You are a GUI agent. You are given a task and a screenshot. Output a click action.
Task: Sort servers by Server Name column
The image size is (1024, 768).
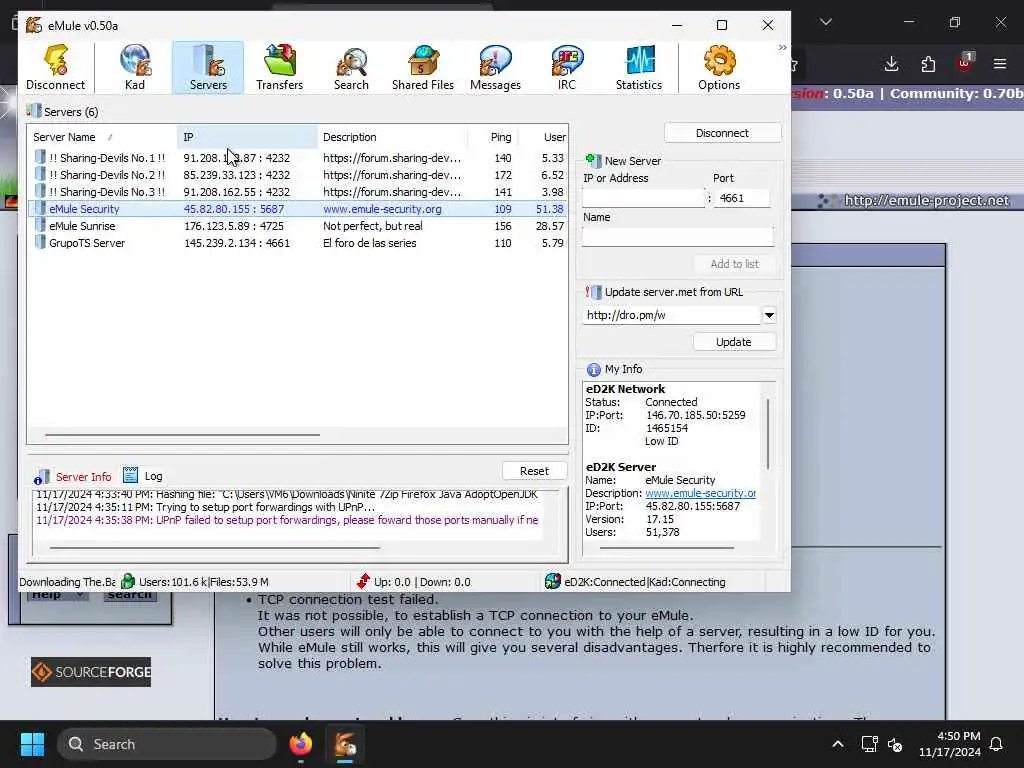point(102,137)
